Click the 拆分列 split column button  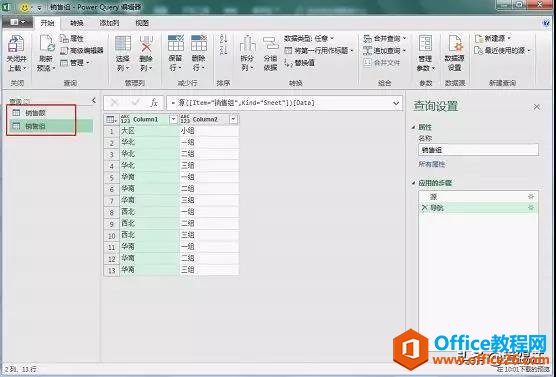pyautogui.click(x=248, y=53)
